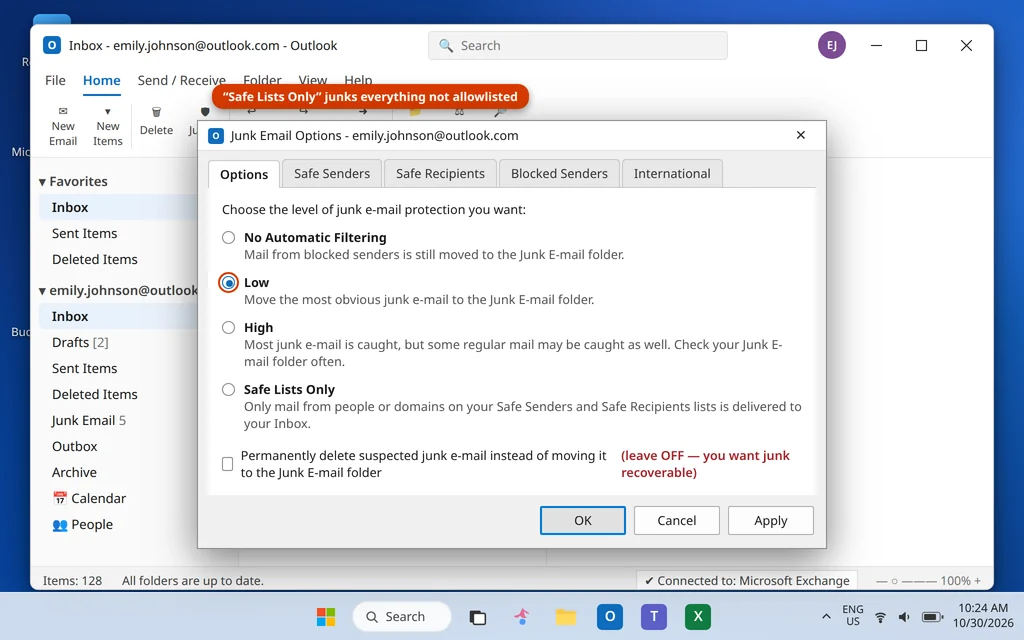This screenshot has height=640, width=1024.
Task: Collapse the Favorites section
Action: [x=42, y=182]
